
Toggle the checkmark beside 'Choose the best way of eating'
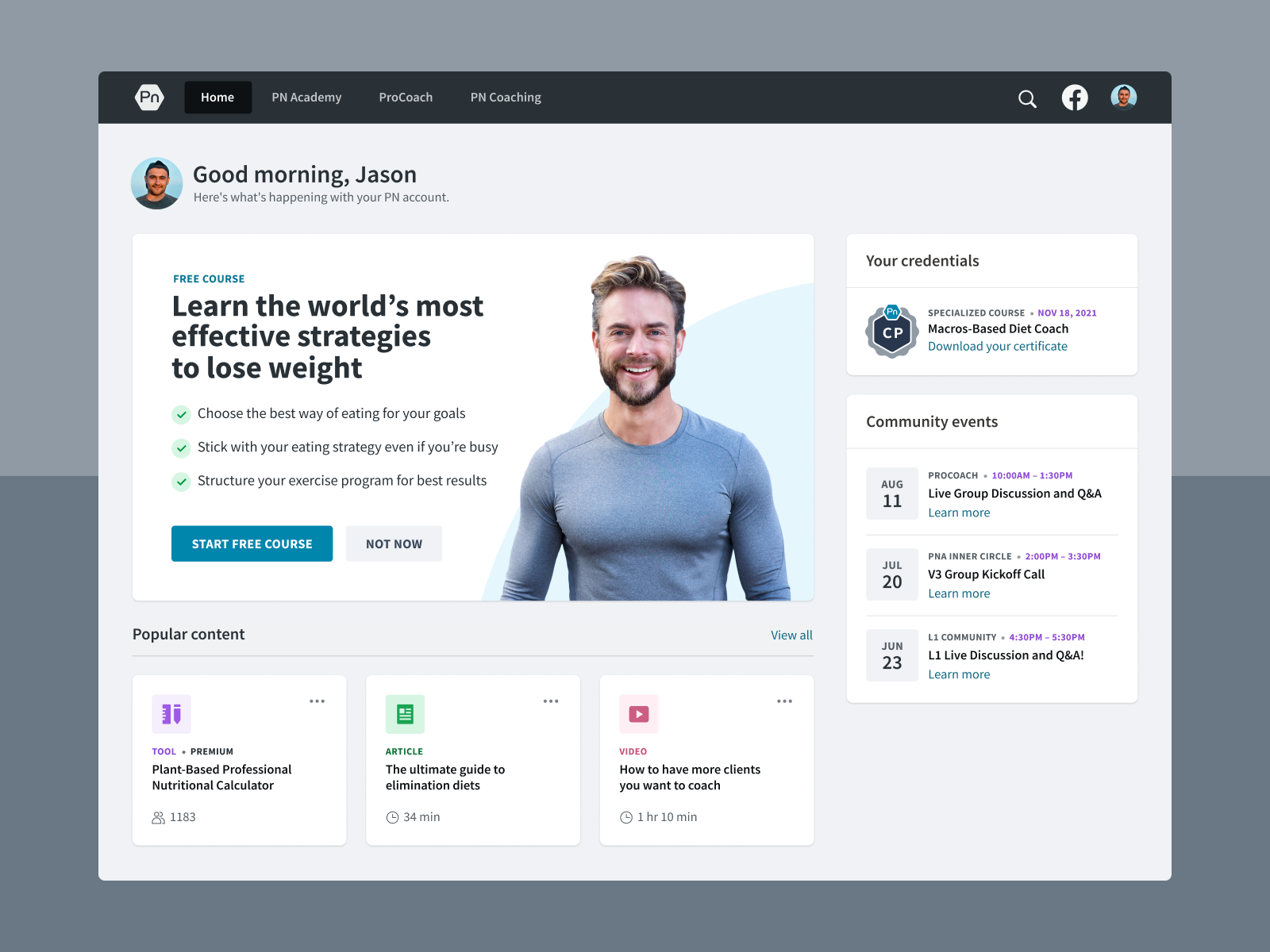(x=181, y=414)
